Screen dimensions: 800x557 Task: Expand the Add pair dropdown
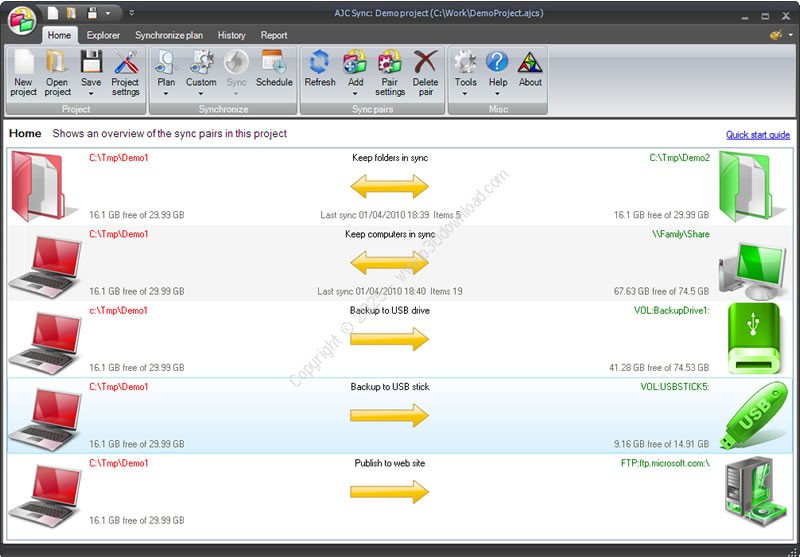click(x=355, y=94)
